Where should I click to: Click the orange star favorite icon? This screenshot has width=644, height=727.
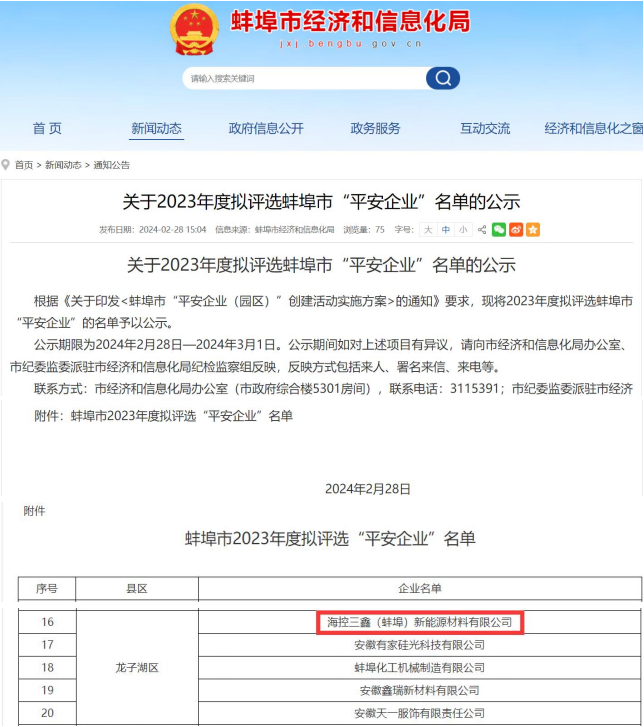[x=533, y=230]
